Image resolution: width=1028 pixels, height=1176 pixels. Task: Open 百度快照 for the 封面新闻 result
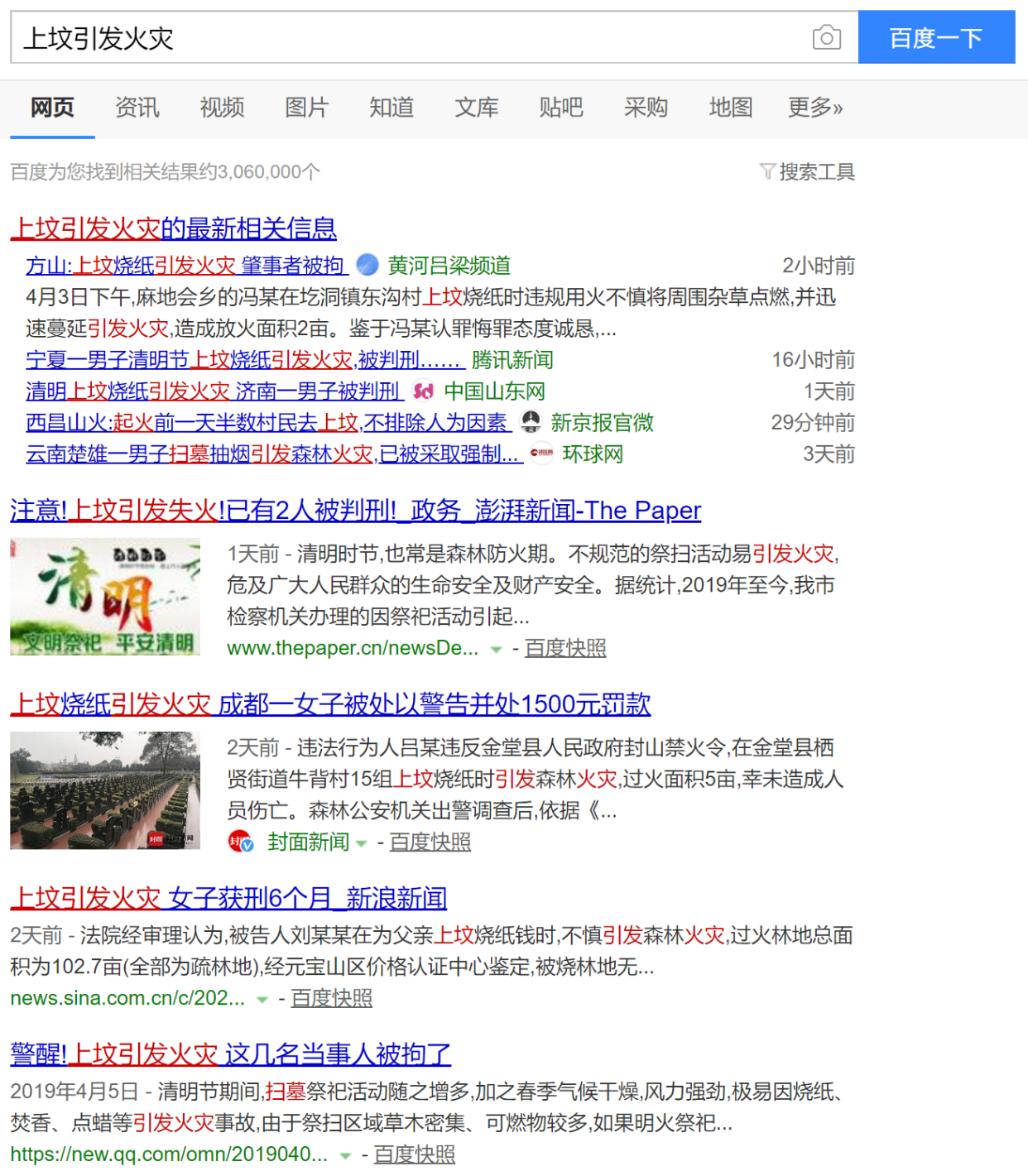click(x=430, y=842)
